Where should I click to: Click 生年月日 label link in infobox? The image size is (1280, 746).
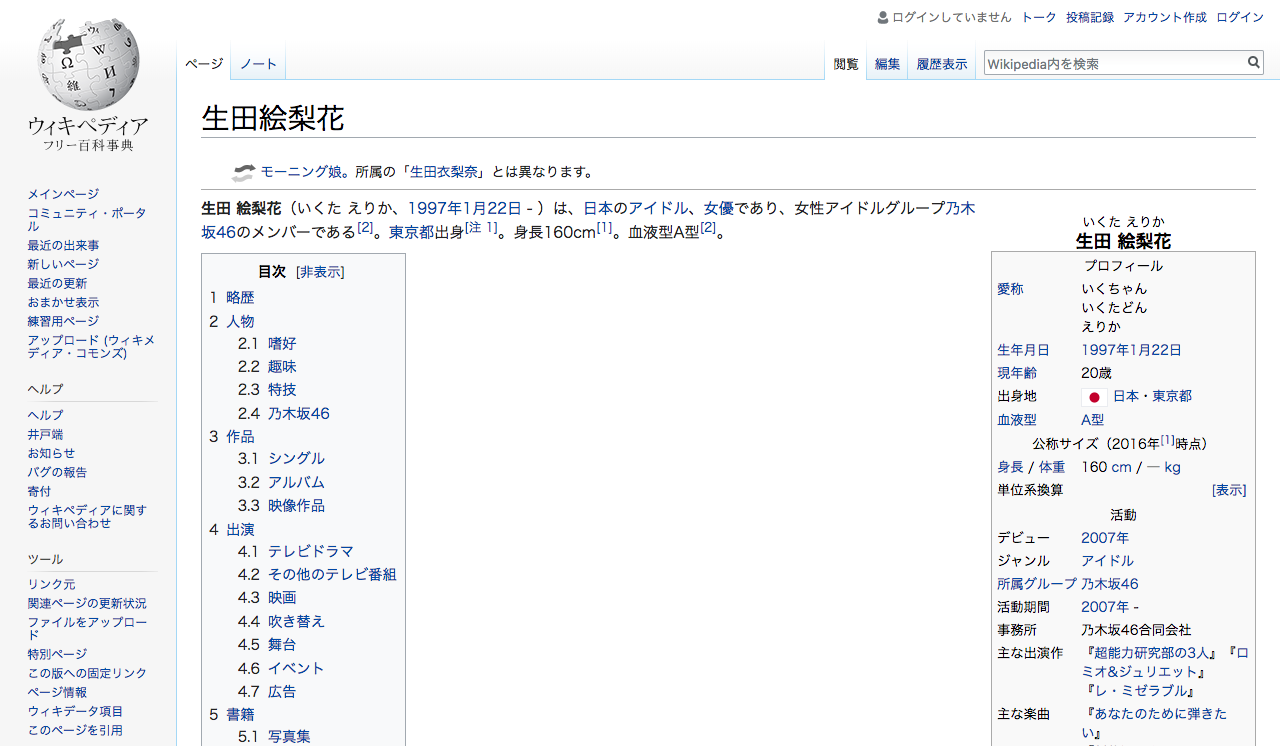1023,350
